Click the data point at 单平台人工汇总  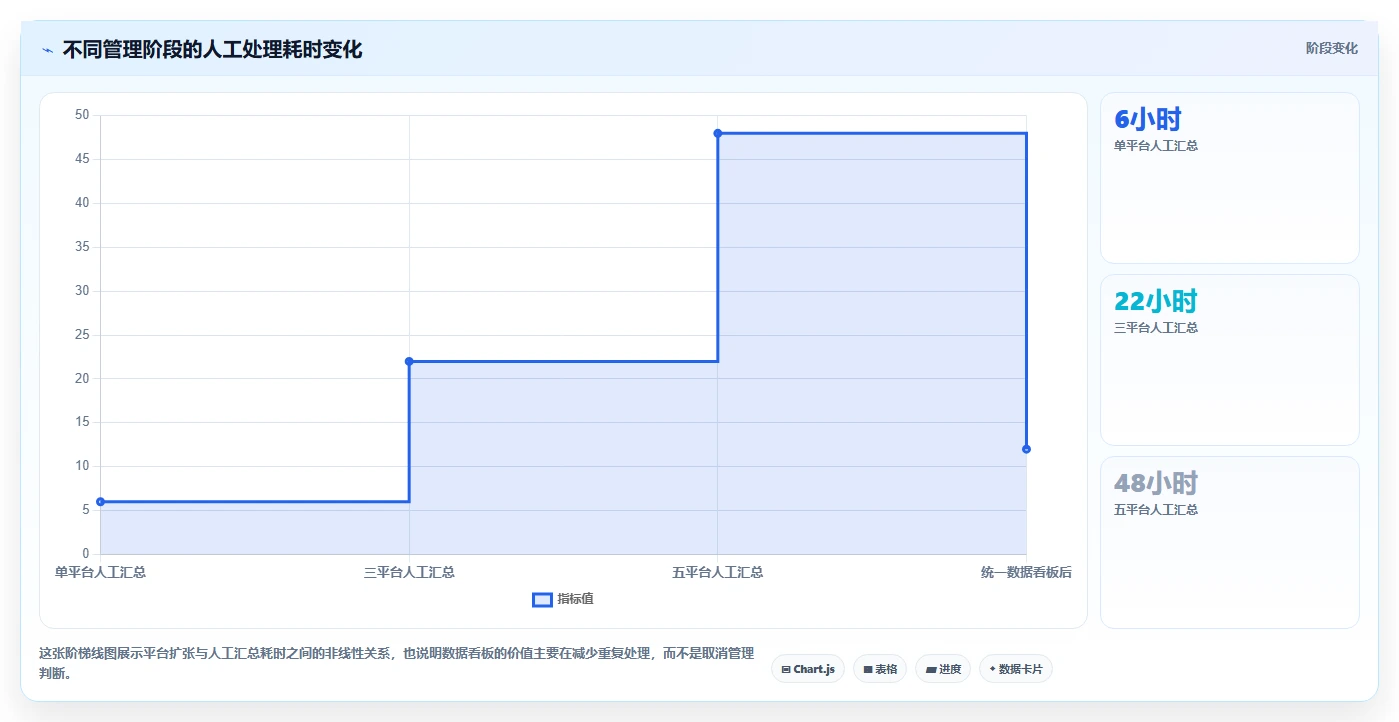[101, 502]
